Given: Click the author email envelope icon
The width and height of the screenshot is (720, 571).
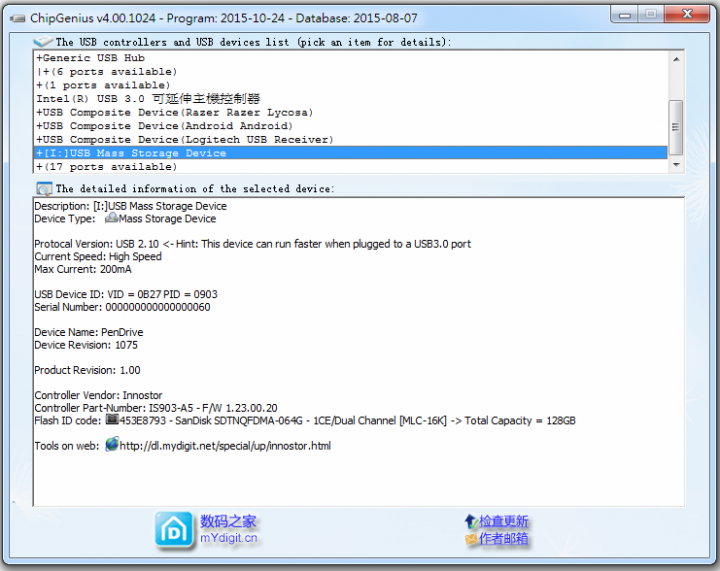Looking at the screenshot, I should click(471, 539).
